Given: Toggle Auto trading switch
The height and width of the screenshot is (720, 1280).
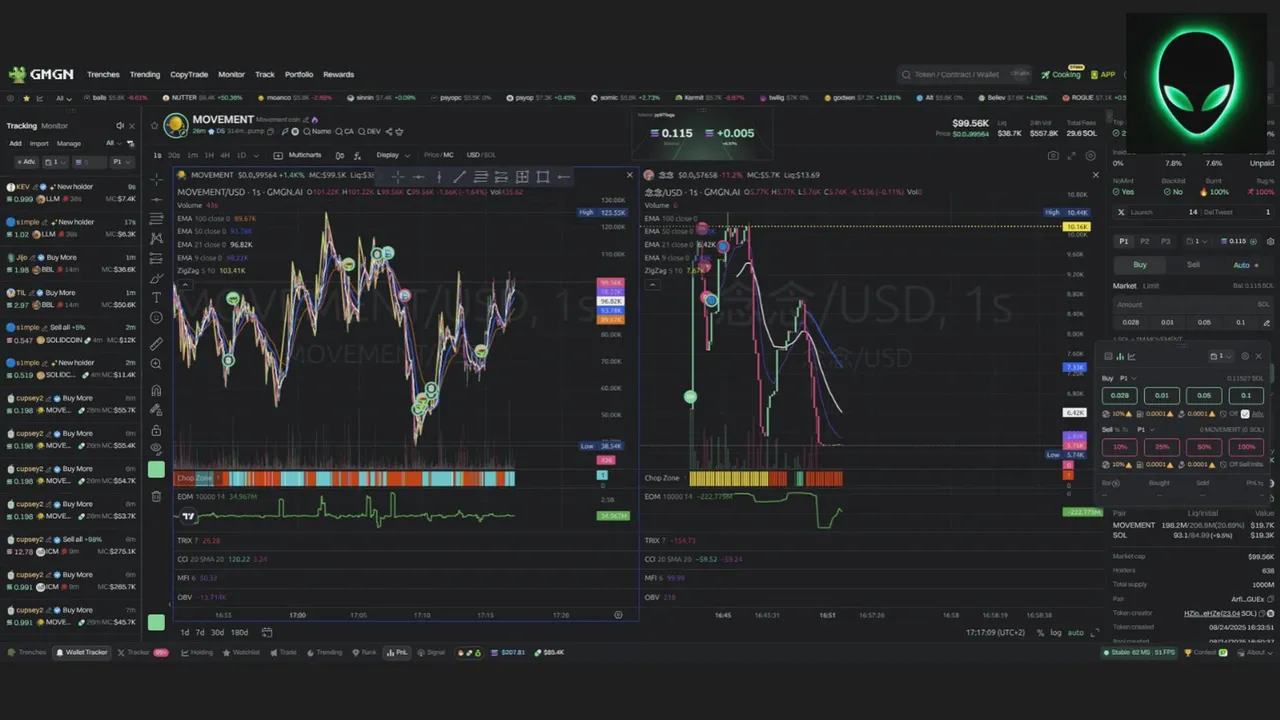Looking at the screenshot, I should 1246,265.
